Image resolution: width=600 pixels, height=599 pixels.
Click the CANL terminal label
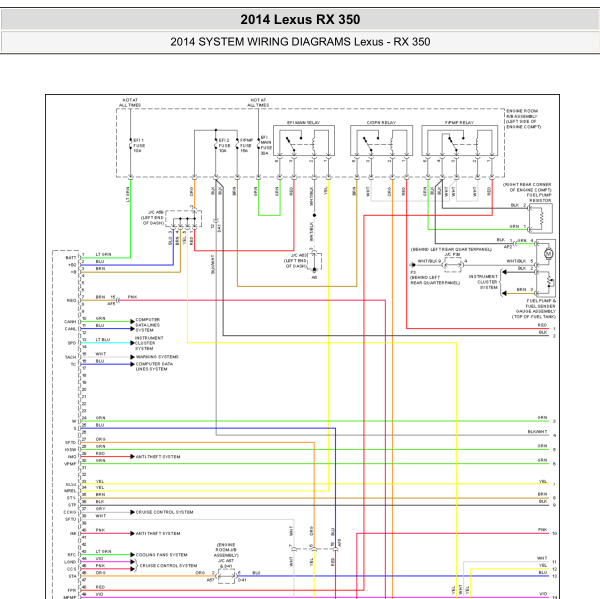pos(70,329)
